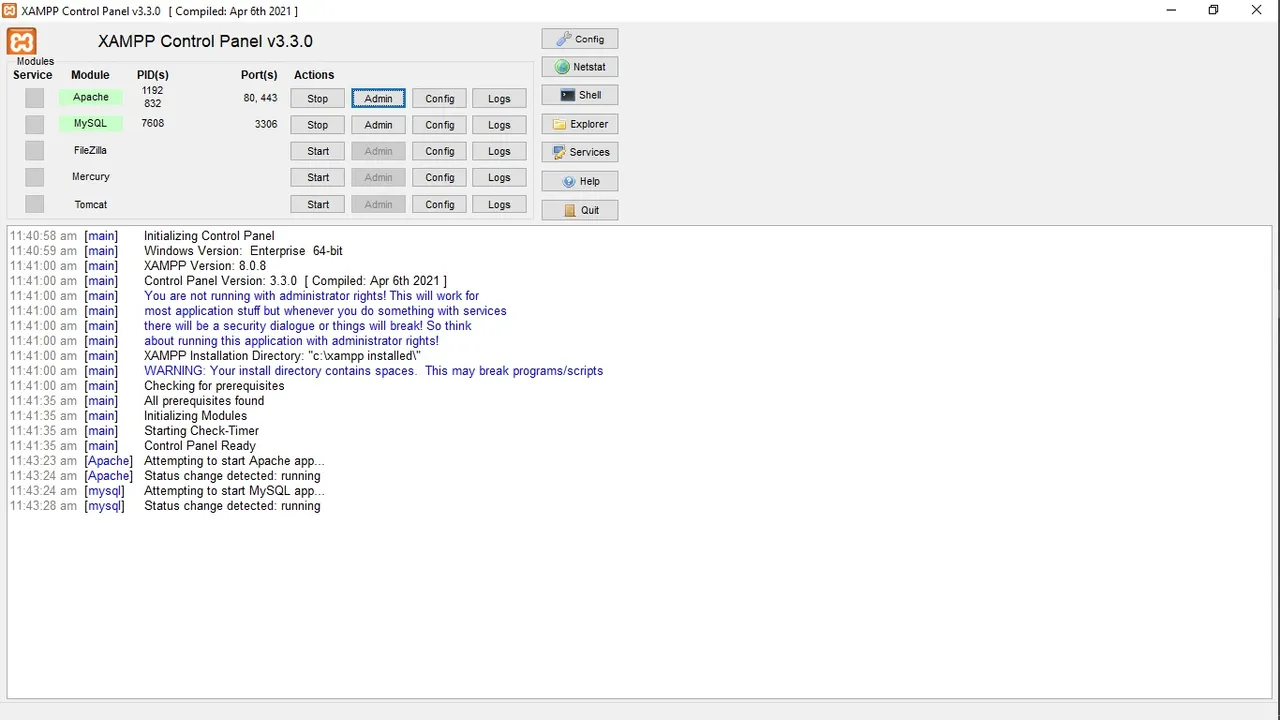Viewport: 1280px width, 720px height.
Task: Open Netstat with the globe icon
Action: (580, 67)
